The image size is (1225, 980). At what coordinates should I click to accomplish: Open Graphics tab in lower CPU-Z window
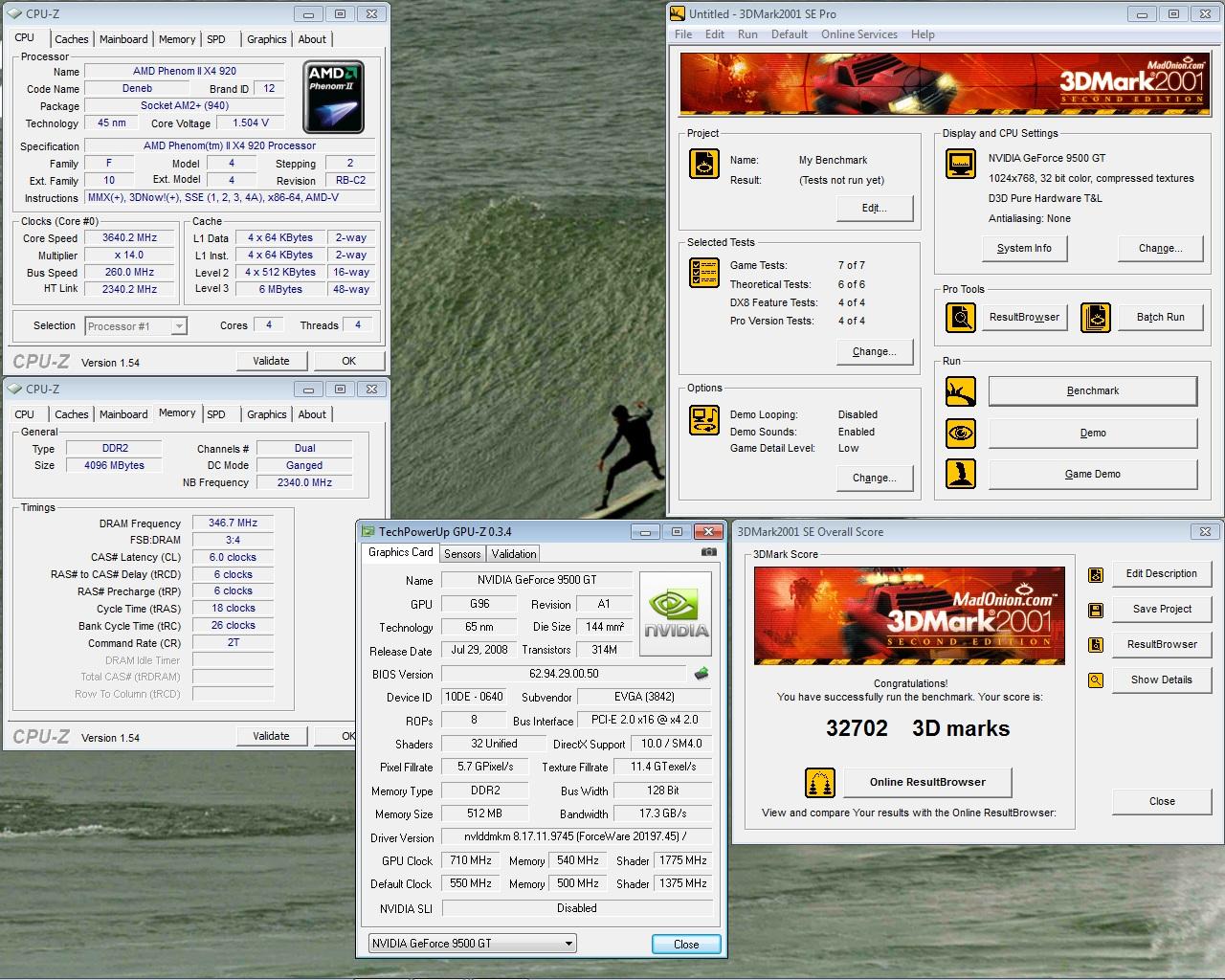[266, 414]
